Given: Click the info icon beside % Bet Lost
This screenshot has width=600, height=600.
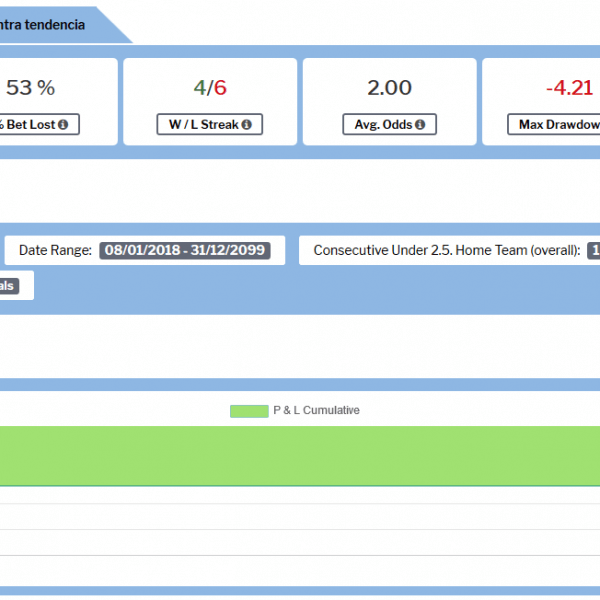Looking at the screenshot, I should click(x=63, y=125).
